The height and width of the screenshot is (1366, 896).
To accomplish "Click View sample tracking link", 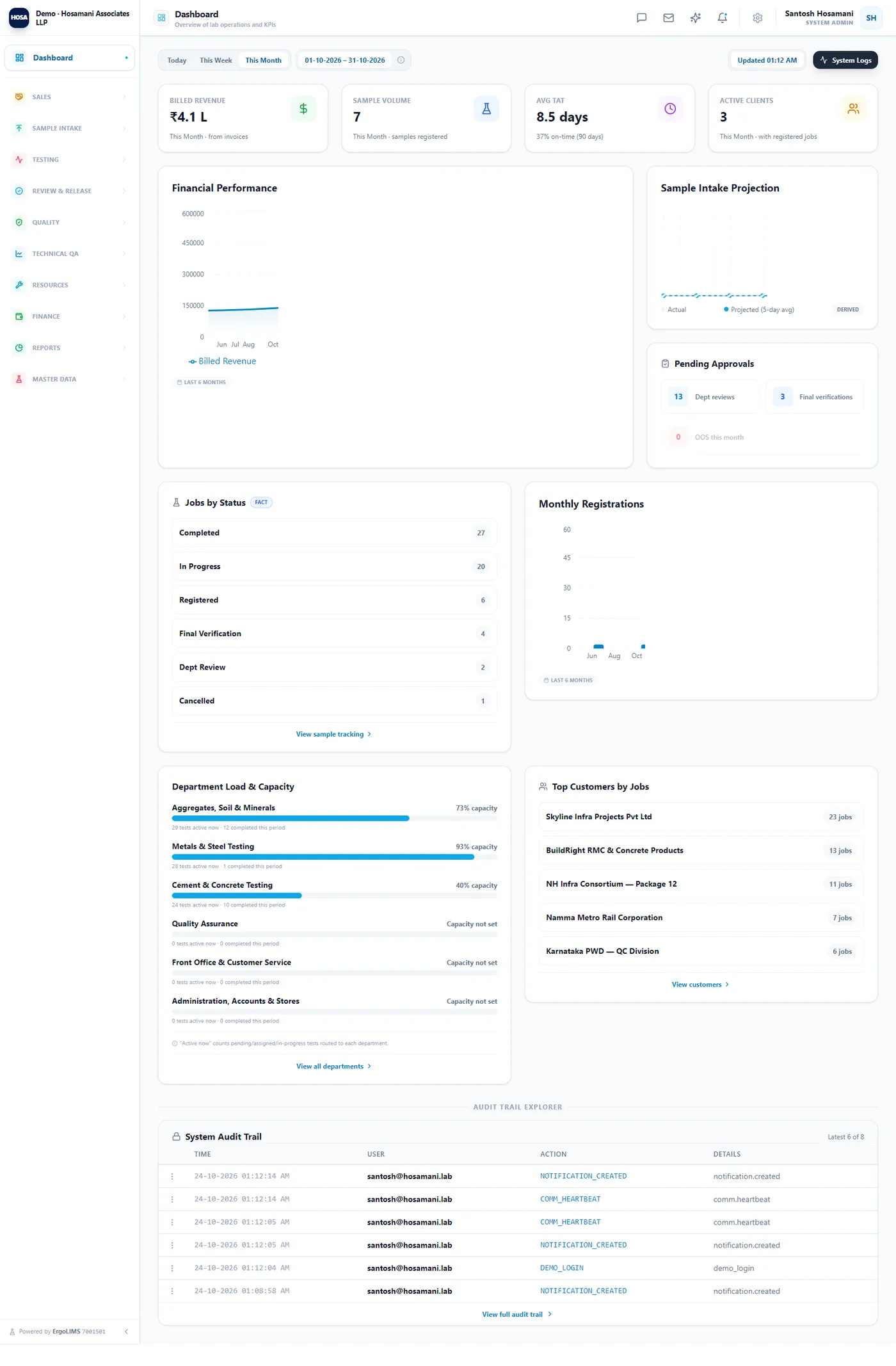I will [x=333, y=734].
